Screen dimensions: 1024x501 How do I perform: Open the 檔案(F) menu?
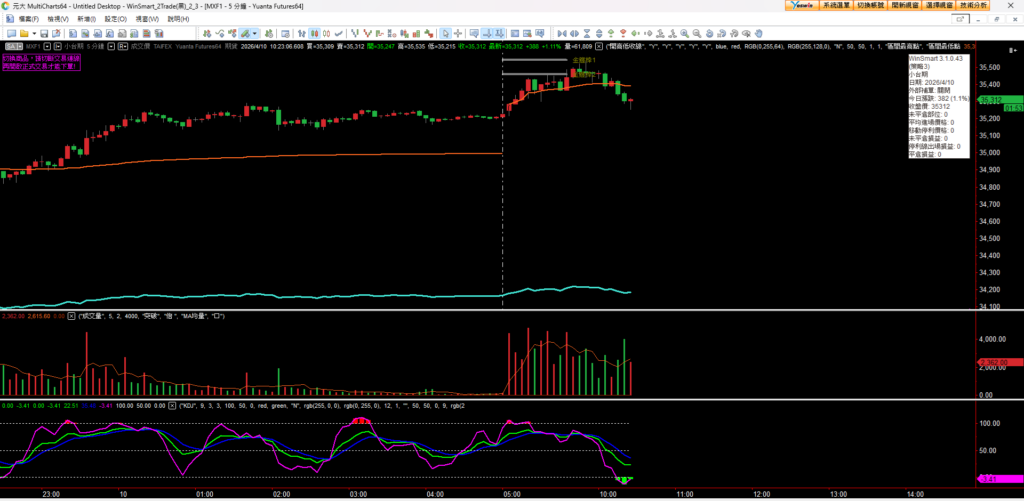(x=23, y=19)
